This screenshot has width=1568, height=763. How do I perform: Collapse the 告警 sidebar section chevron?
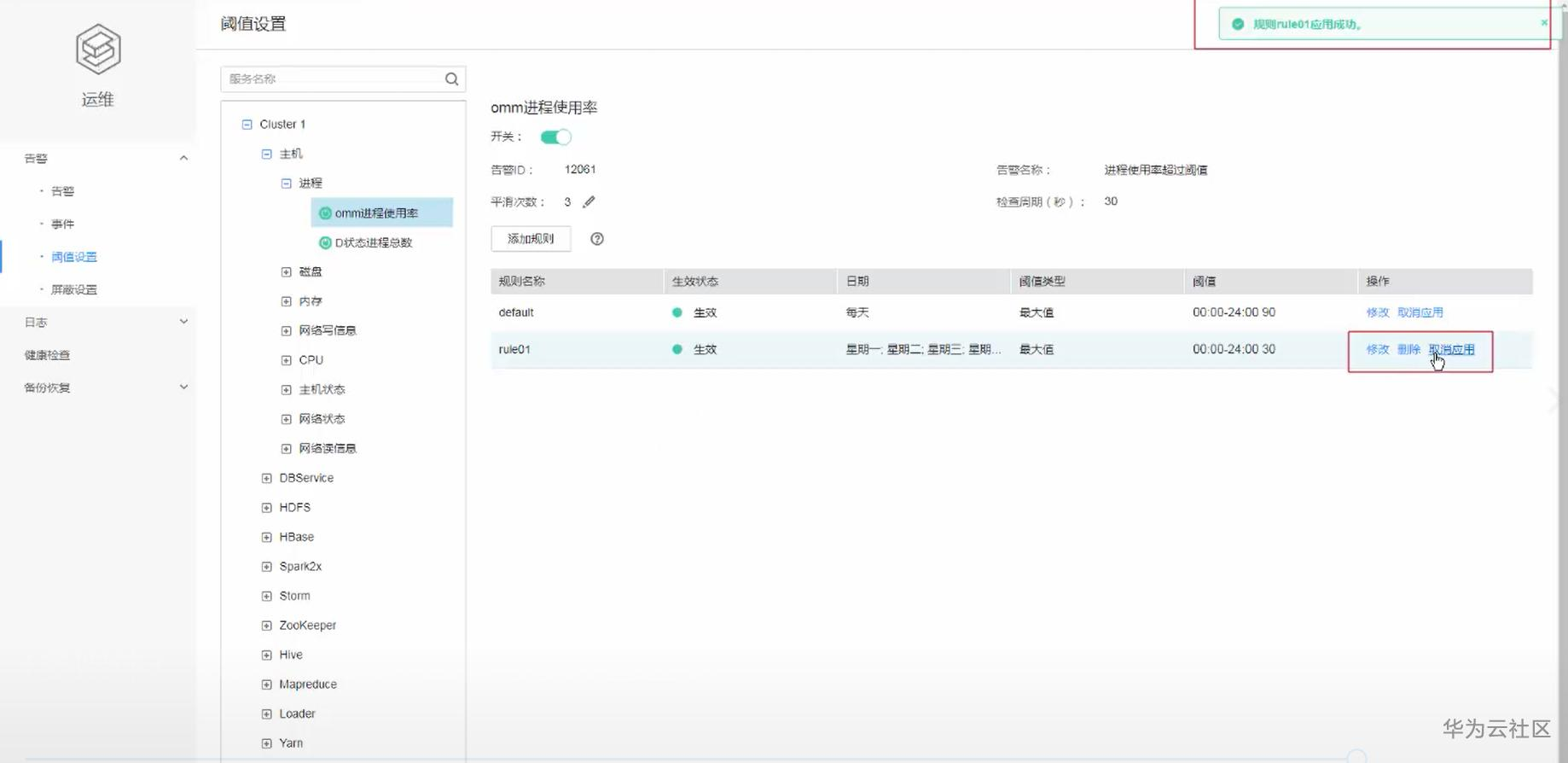pyautogui.click(x=183, y=158)
